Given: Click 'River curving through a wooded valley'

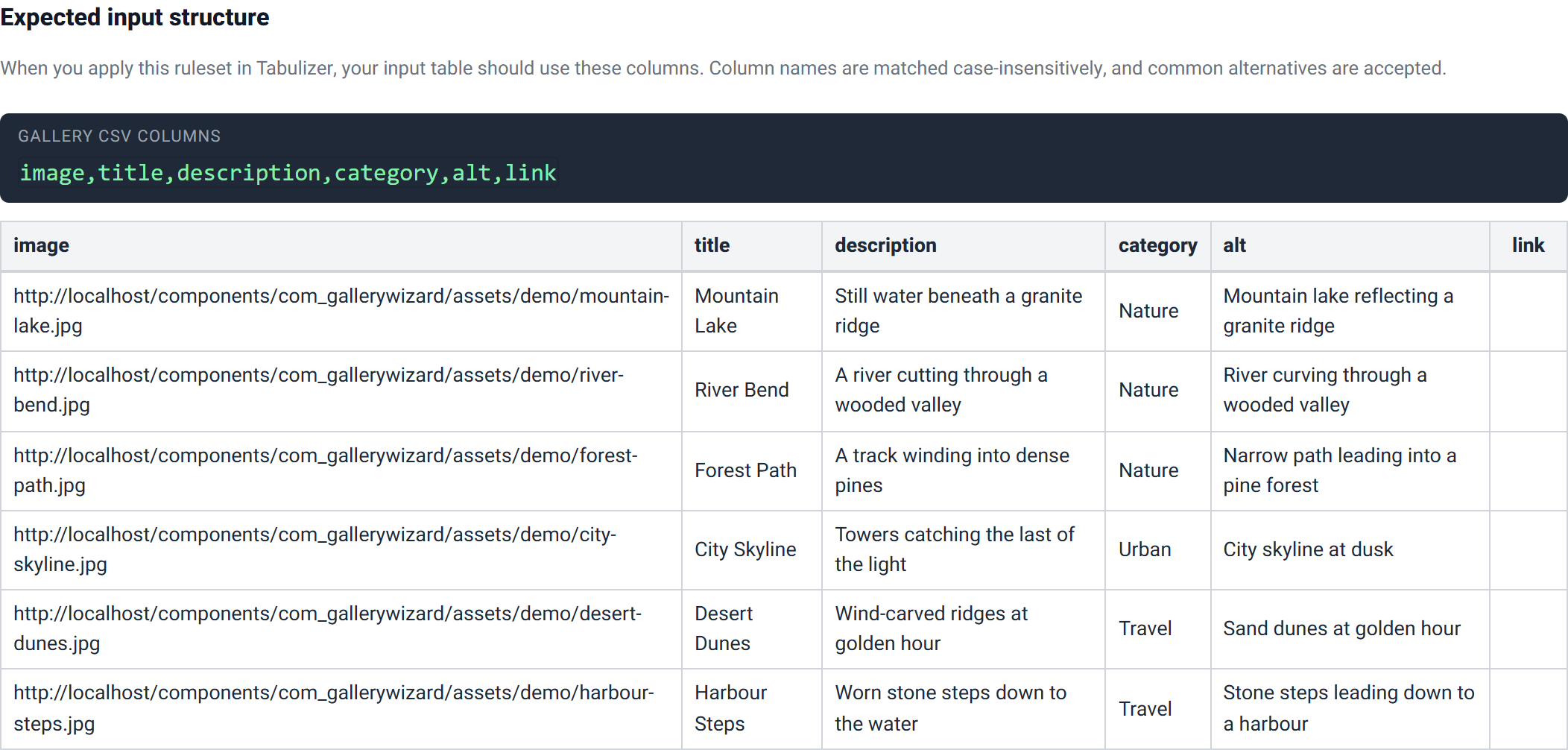Looking at the screenshot, I should pos(1324,390).
